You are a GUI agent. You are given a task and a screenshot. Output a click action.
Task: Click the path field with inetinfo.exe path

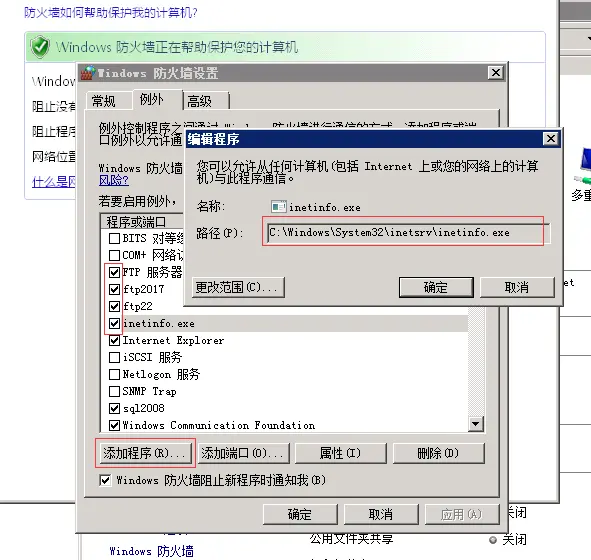point(409,233)
